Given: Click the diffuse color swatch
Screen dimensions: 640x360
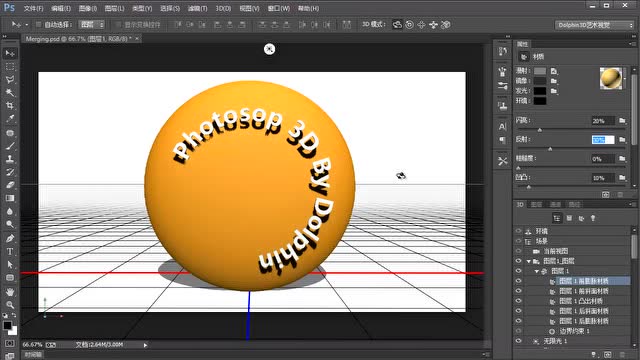Looking at the screenshot, I should tap(540, 71).
